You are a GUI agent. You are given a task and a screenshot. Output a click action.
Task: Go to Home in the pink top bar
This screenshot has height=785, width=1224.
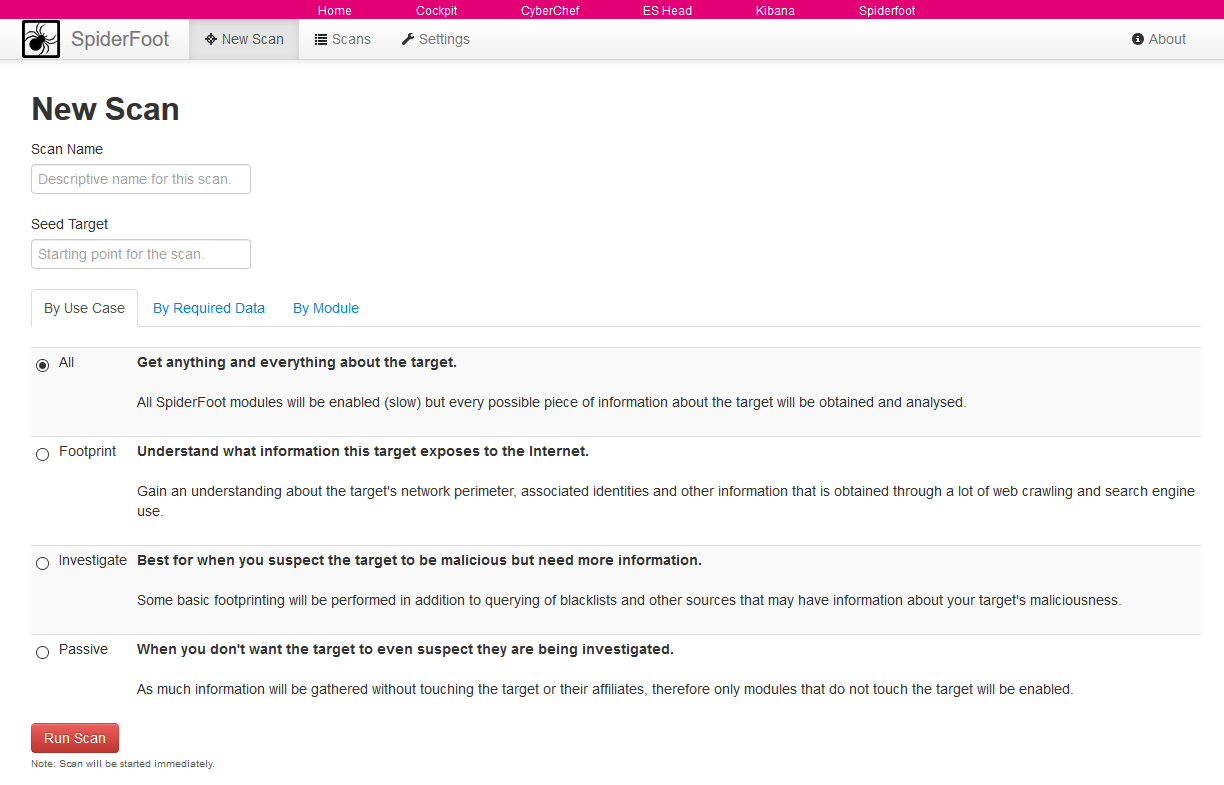point(334,11)
